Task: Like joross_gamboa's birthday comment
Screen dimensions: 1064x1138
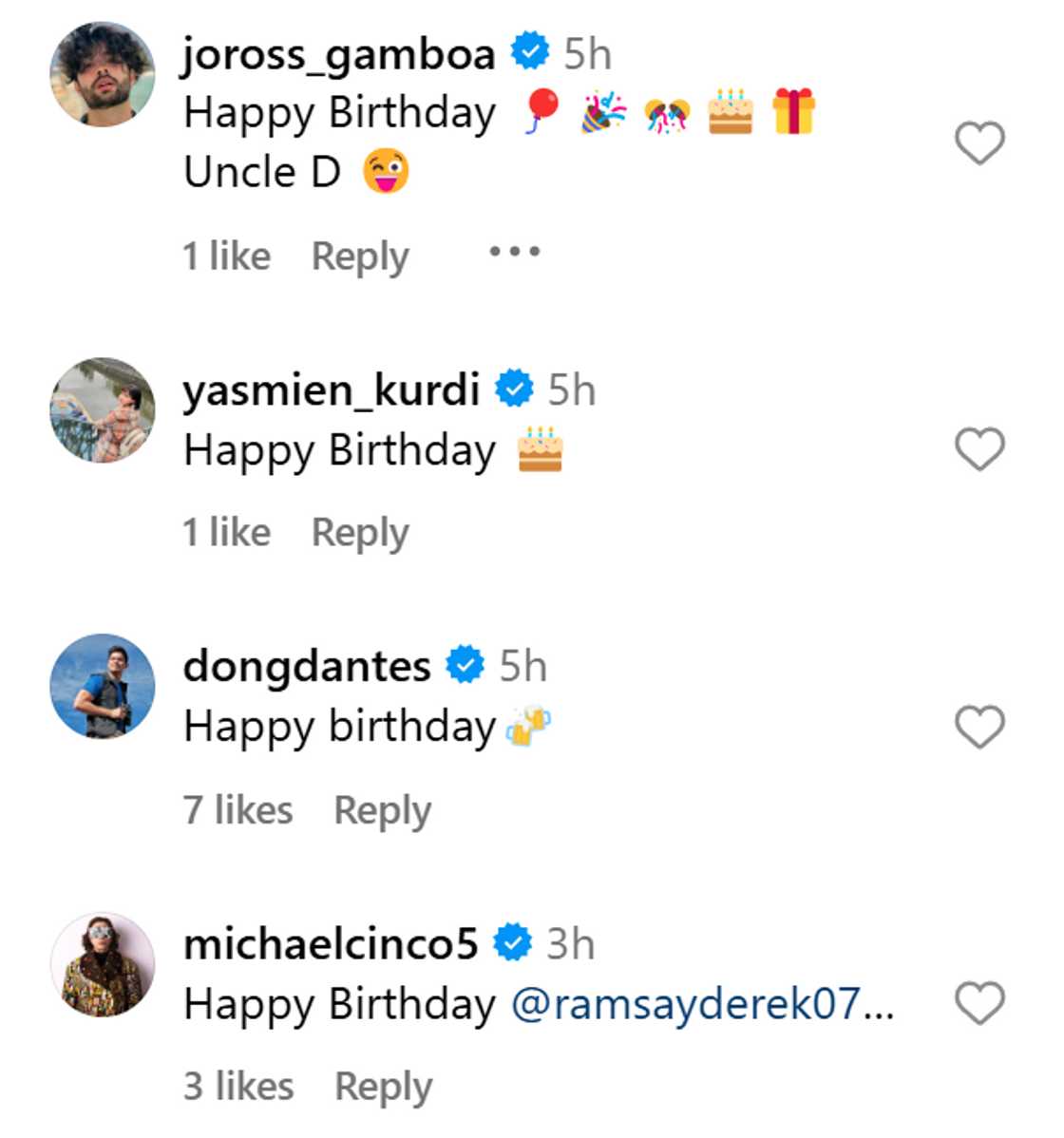Action: point(978,143)
